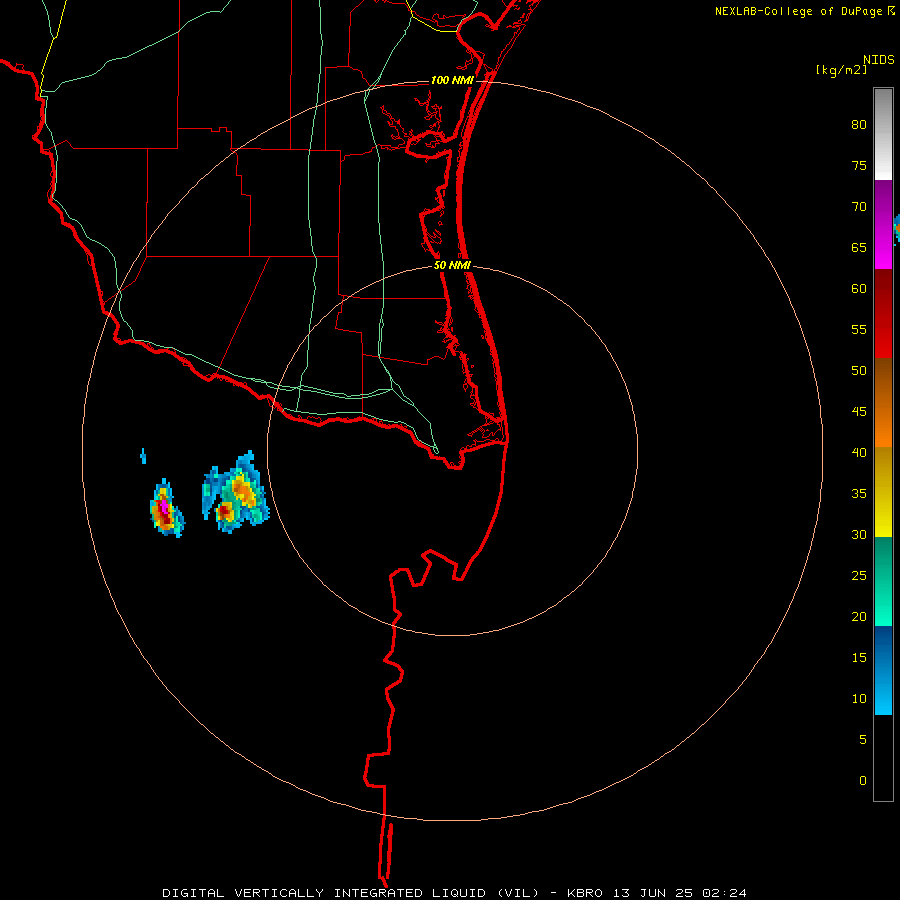Click the color scale value 70
This screenshot has height=900, width=900.
pos(859,207)
